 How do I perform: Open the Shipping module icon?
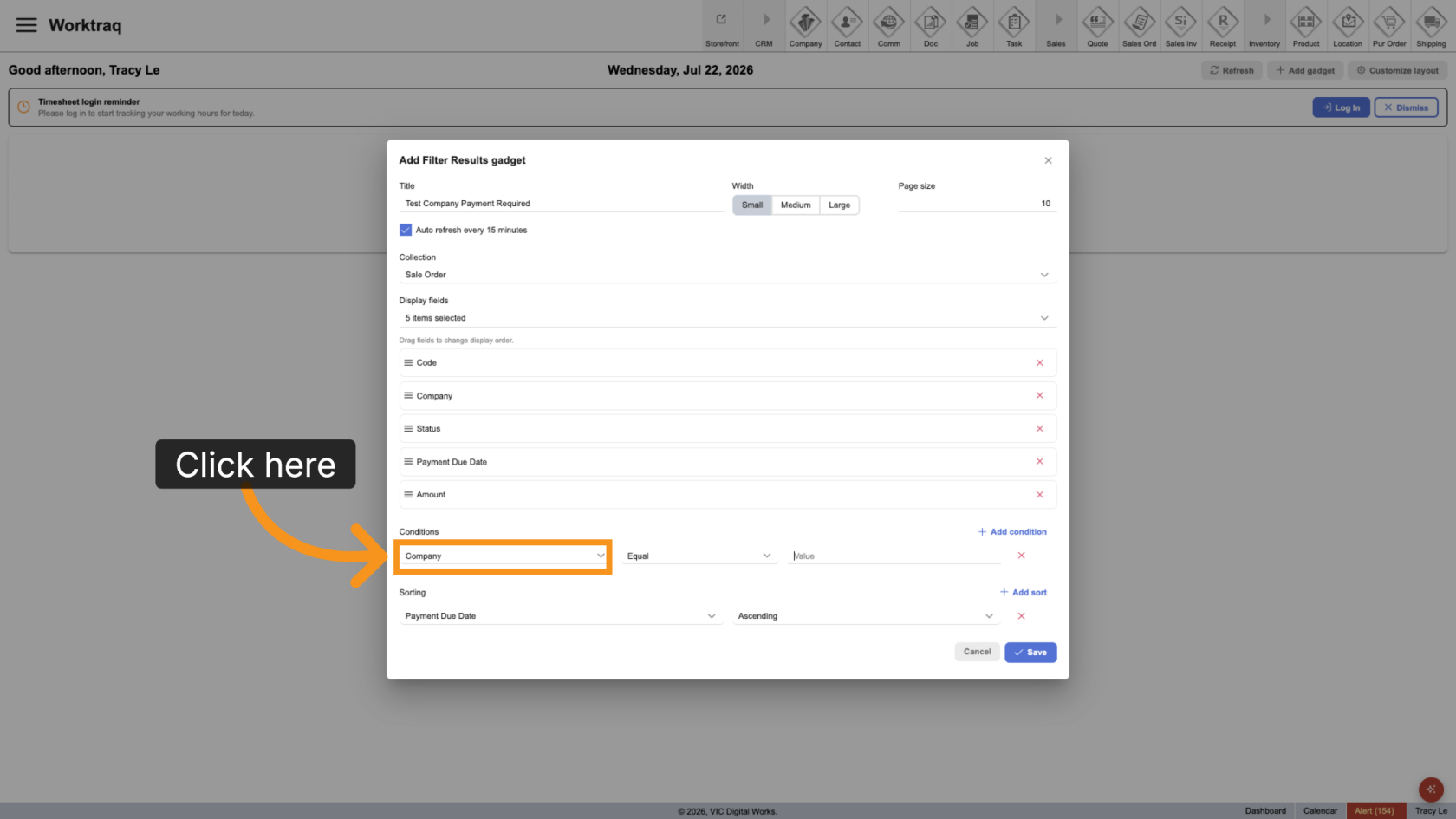pos(1431,26)
